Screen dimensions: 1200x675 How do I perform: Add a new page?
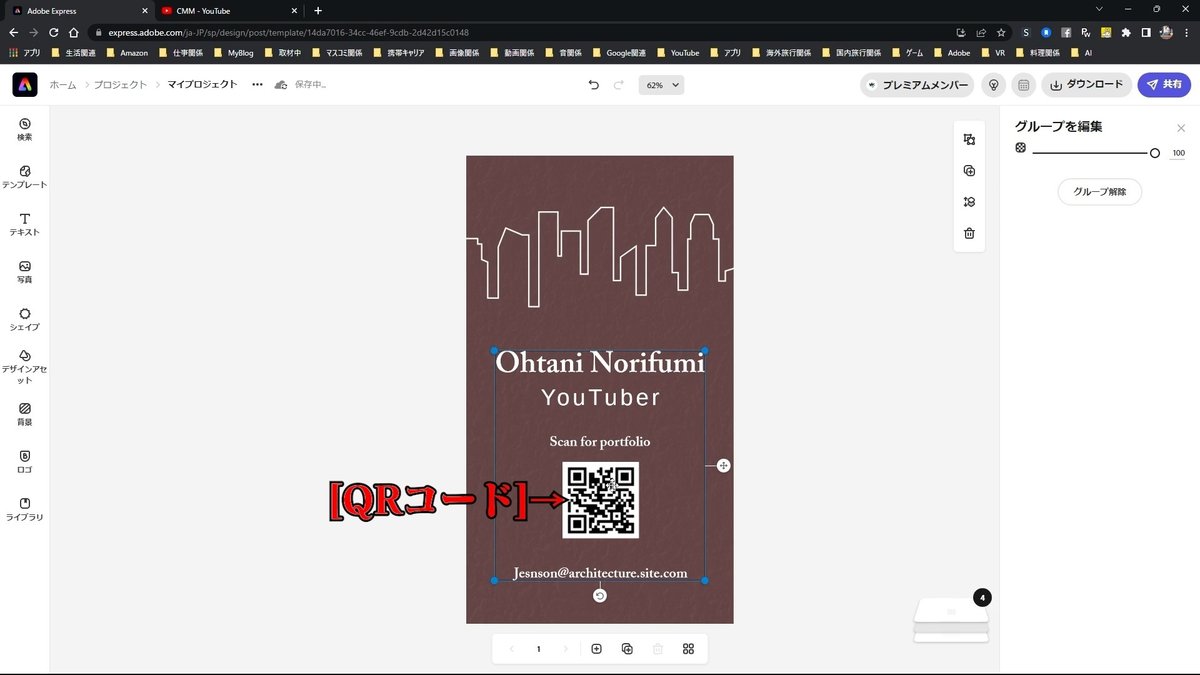tap(596, 649)
